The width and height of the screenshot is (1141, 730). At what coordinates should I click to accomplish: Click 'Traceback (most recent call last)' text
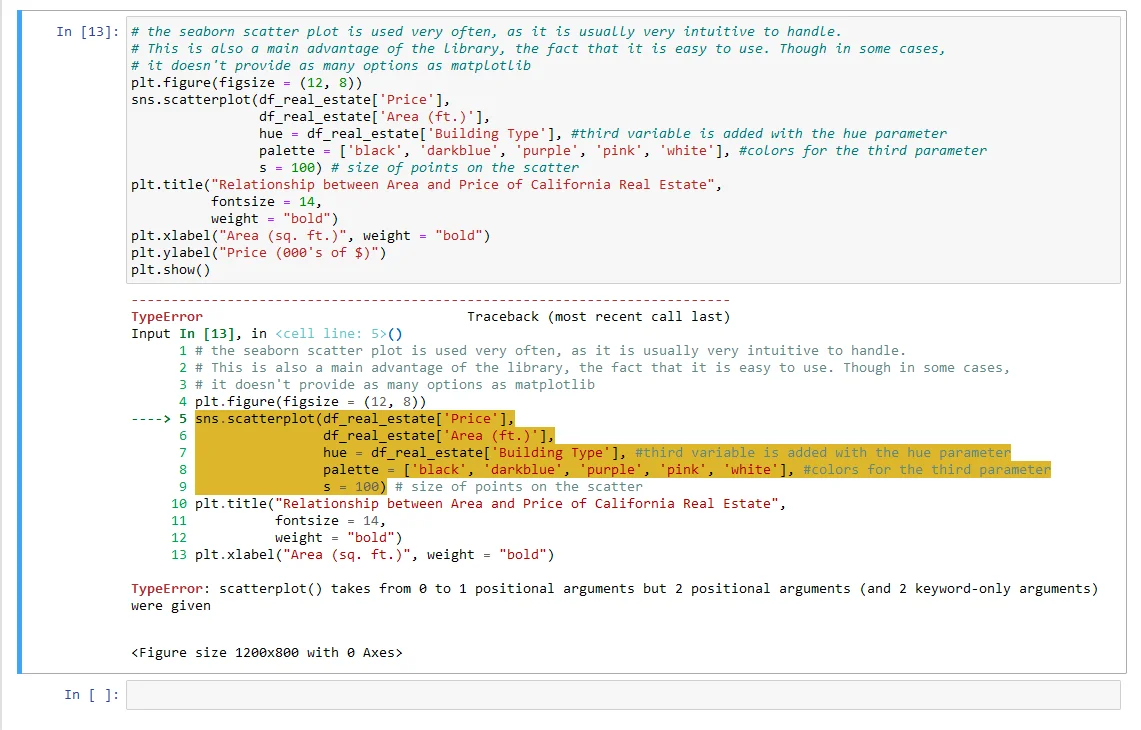[x=598, y=317]
